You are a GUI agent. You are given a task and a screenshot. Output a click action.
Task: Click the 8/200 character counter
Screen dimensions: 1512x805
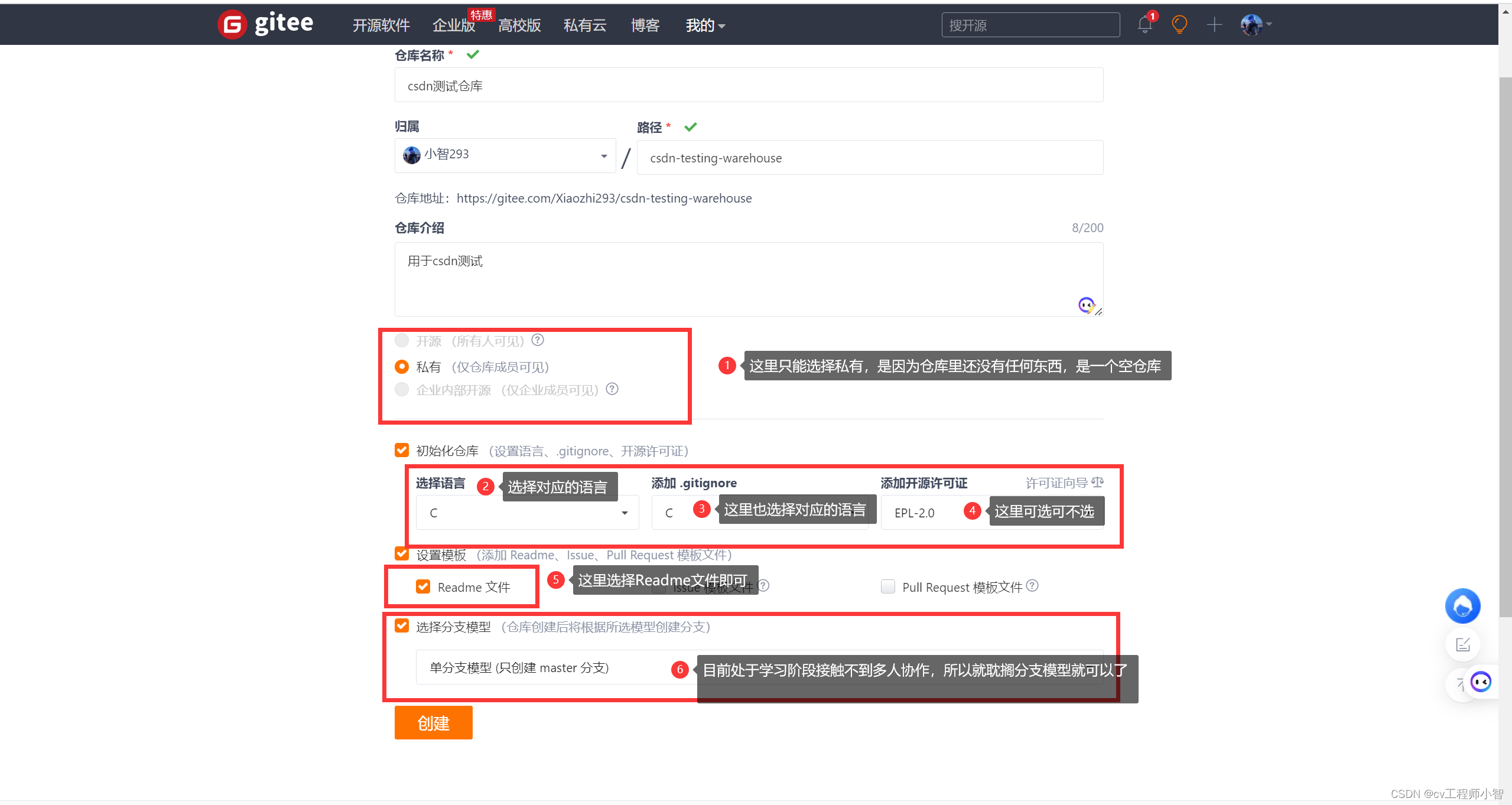1087,227
